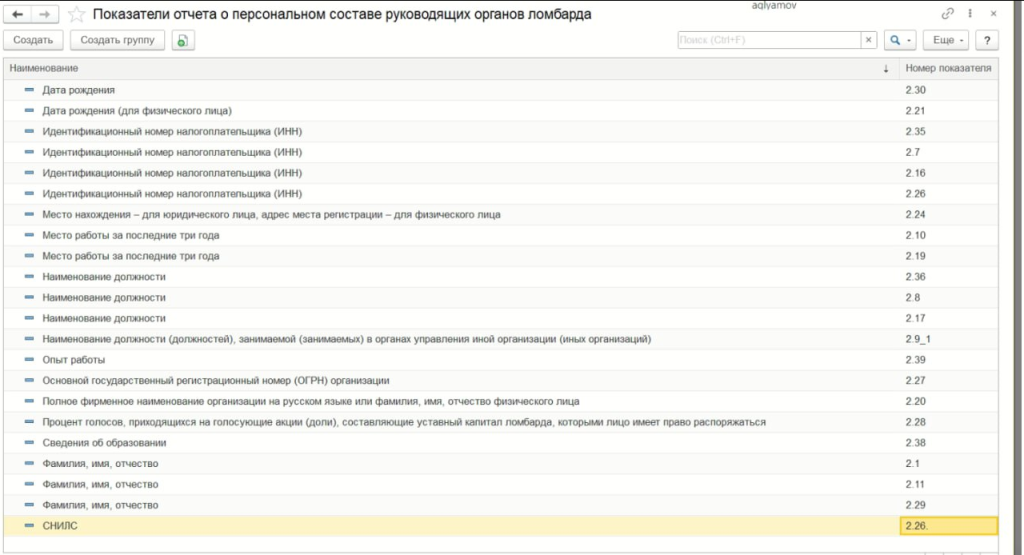Click the copy link icon
Screen dimensions: 1024x555
point(947,14)
